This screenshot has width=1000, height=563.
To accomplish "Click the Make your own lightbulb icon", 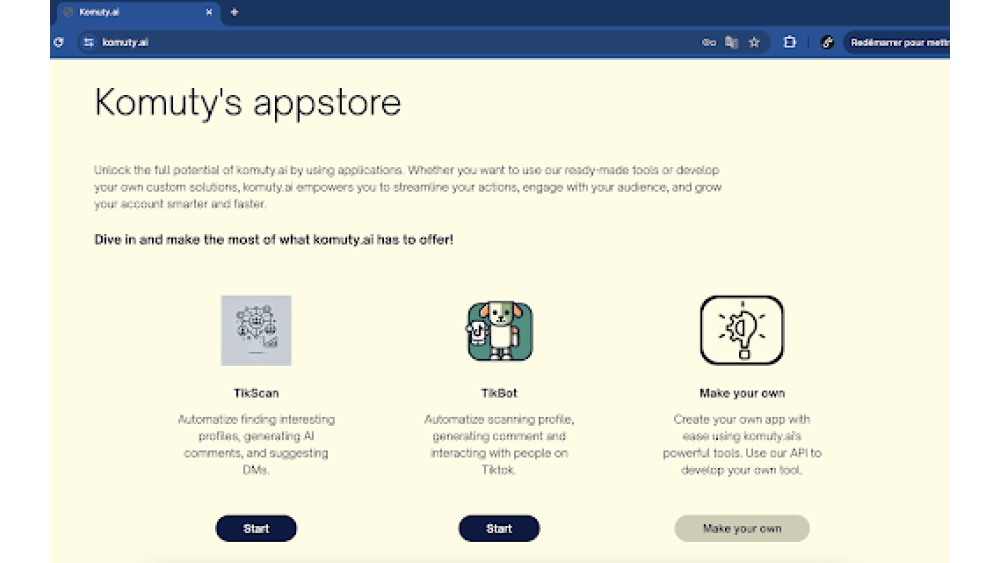I will 741,330.
